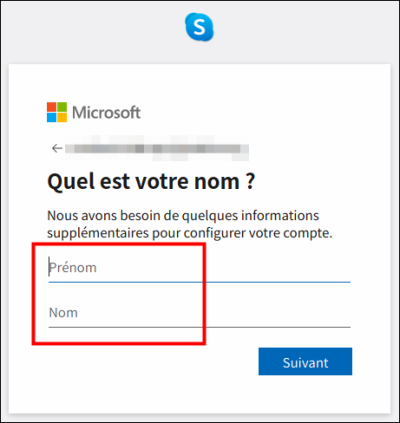
Task: Click the Suivant button
Action: (305, 362)
